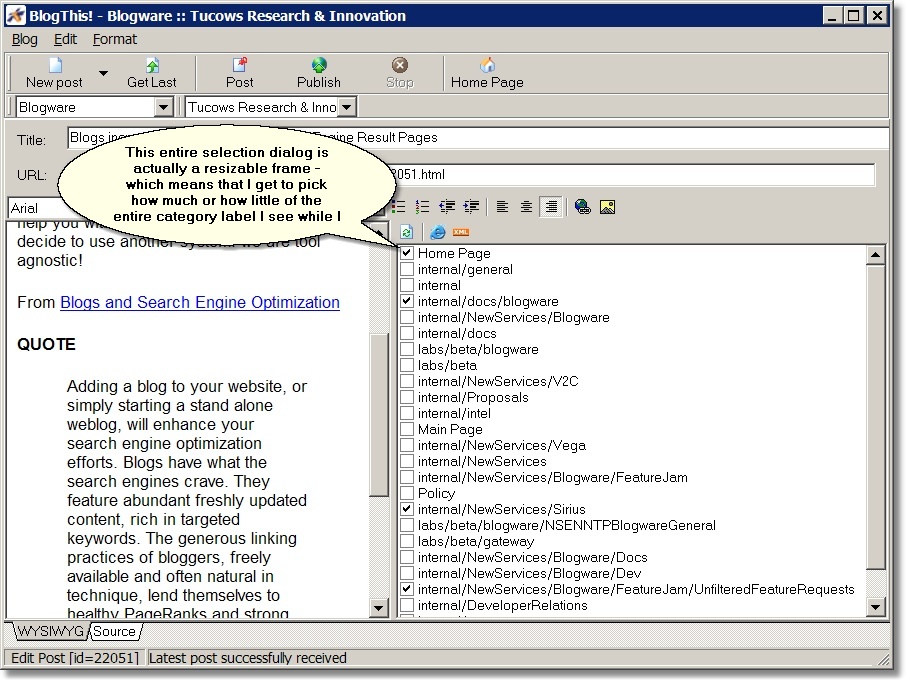The height and width of the screenshot is (682, 906).
Task: Click internal/NewServices/Blogware/Dev label
Action: [529, 573]
